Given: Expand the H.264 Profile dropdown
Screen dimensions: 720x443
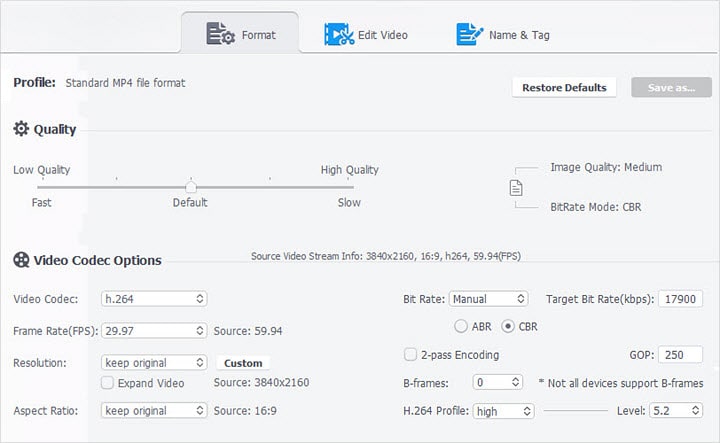Looking at the screenshot, I should [502, 410].
